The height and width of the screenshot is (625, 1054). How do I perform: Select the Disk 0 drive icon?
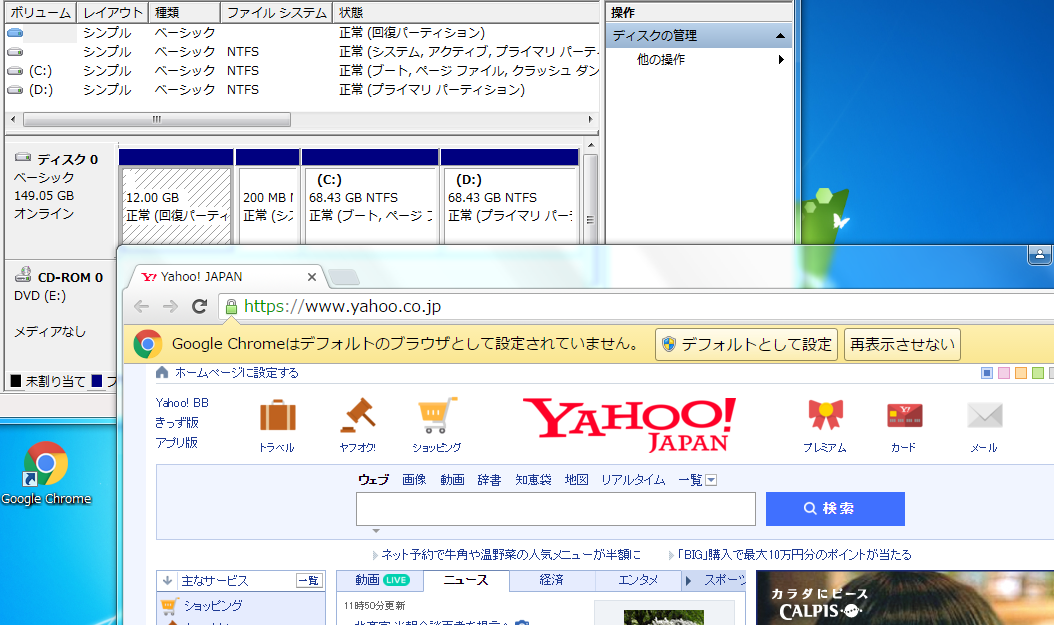24,157
